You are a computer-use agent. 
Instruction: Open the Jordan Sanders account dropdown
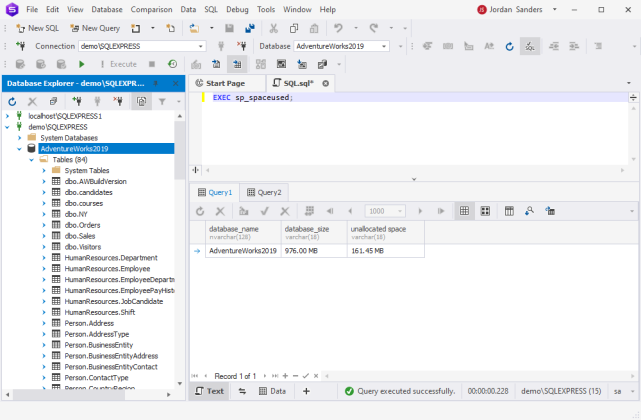555,9
